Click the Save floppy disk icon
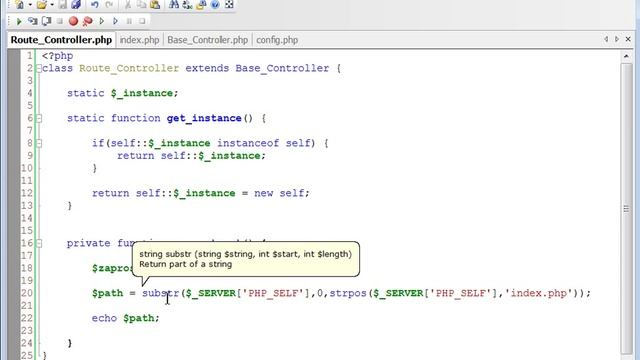This screenshot has width=640, height=360. [x=62, y=5]
